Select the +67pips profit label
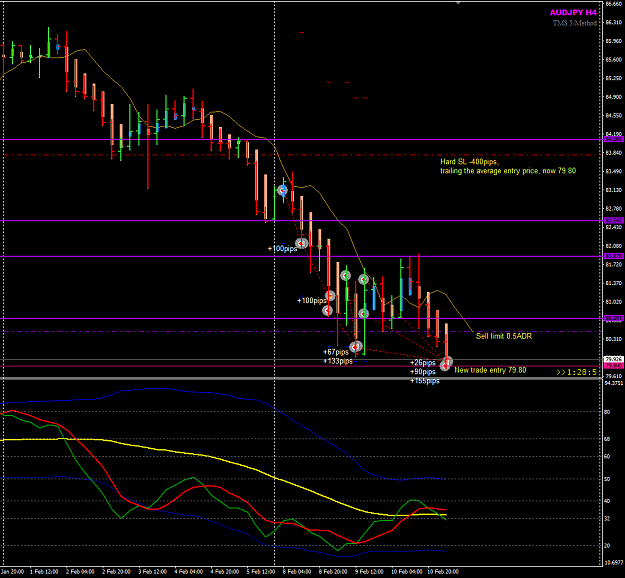Screen dimensions: 625x578 click(x=336, y=352)
